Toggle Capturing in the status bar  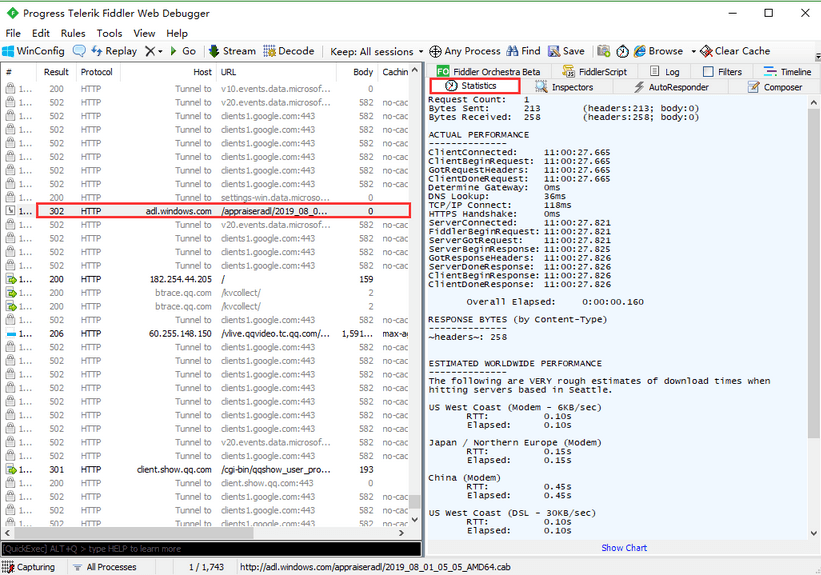click(x=29, y=567)
